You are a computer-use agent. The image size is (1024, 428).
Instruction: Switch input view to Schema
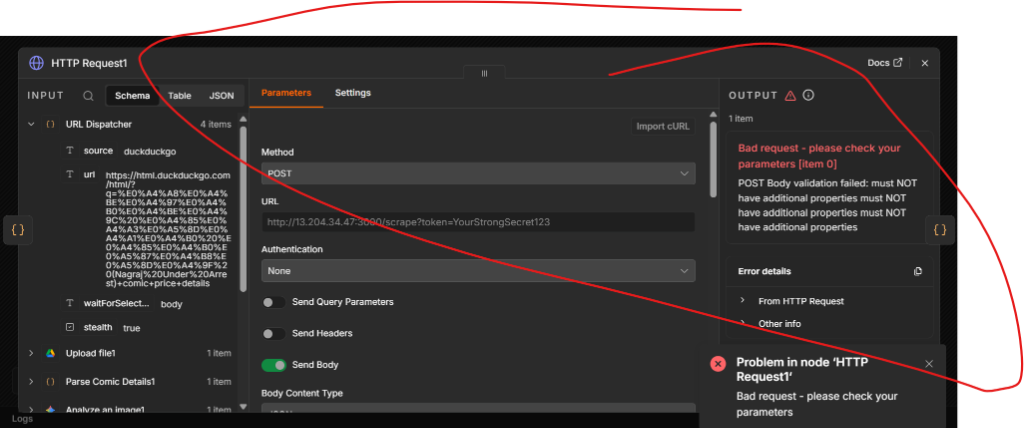pos(133,96)
